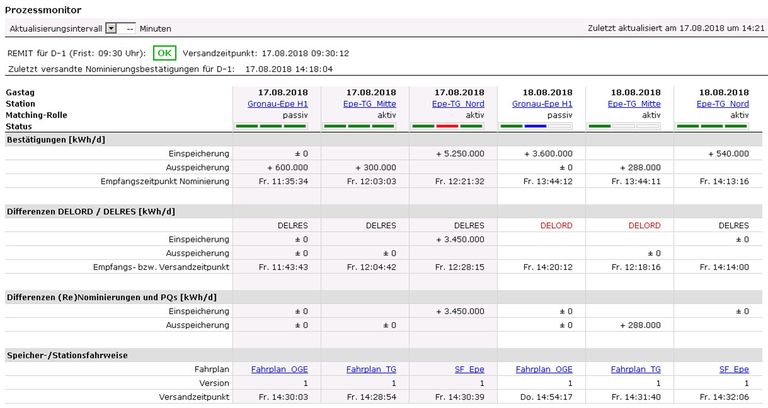Click the Speicher-/Stationsfahrweise section header
Image resolution: width=768 pixels, height=408 pixels.
[70, 354]
